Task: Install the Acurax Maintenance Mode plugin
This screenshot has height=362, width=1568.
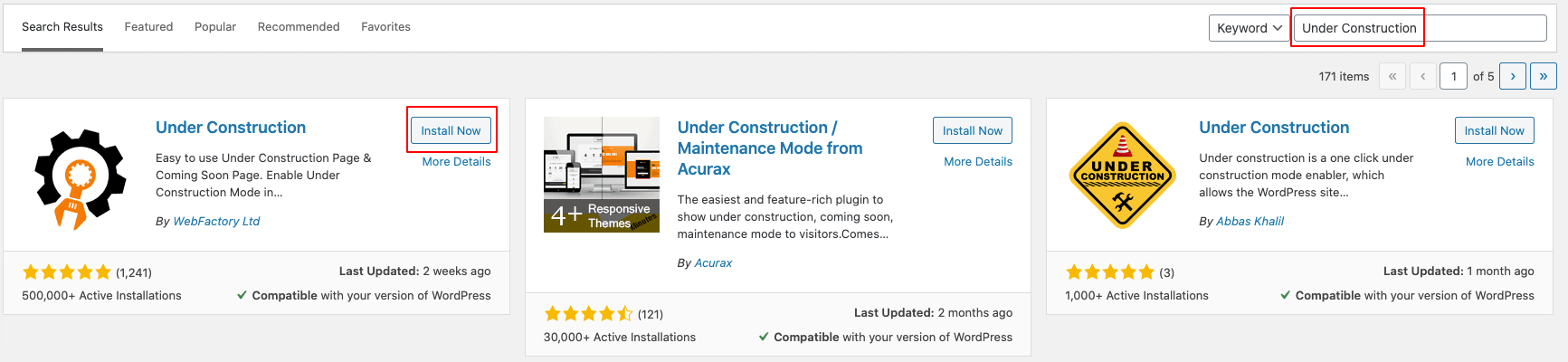Action: point(972,131)
